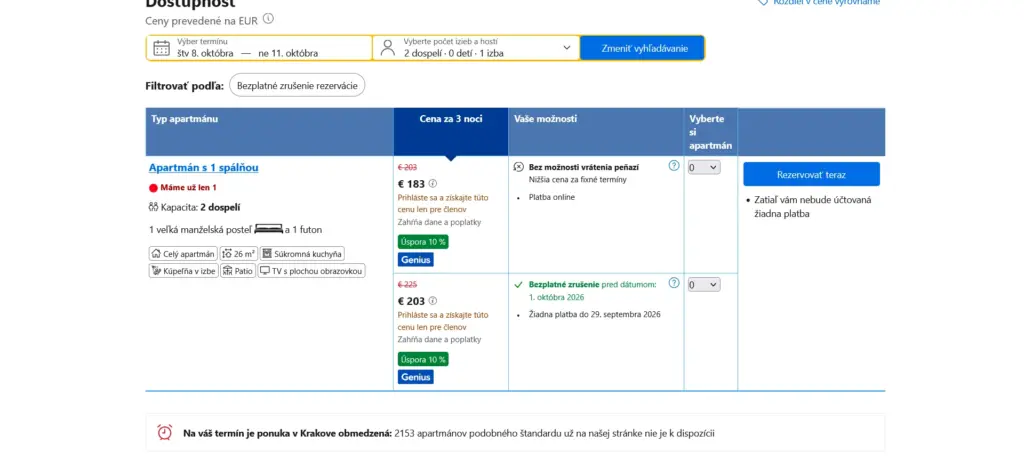Click Genius badge under € 203 price
1024x468 pixels.
(415, 377)
